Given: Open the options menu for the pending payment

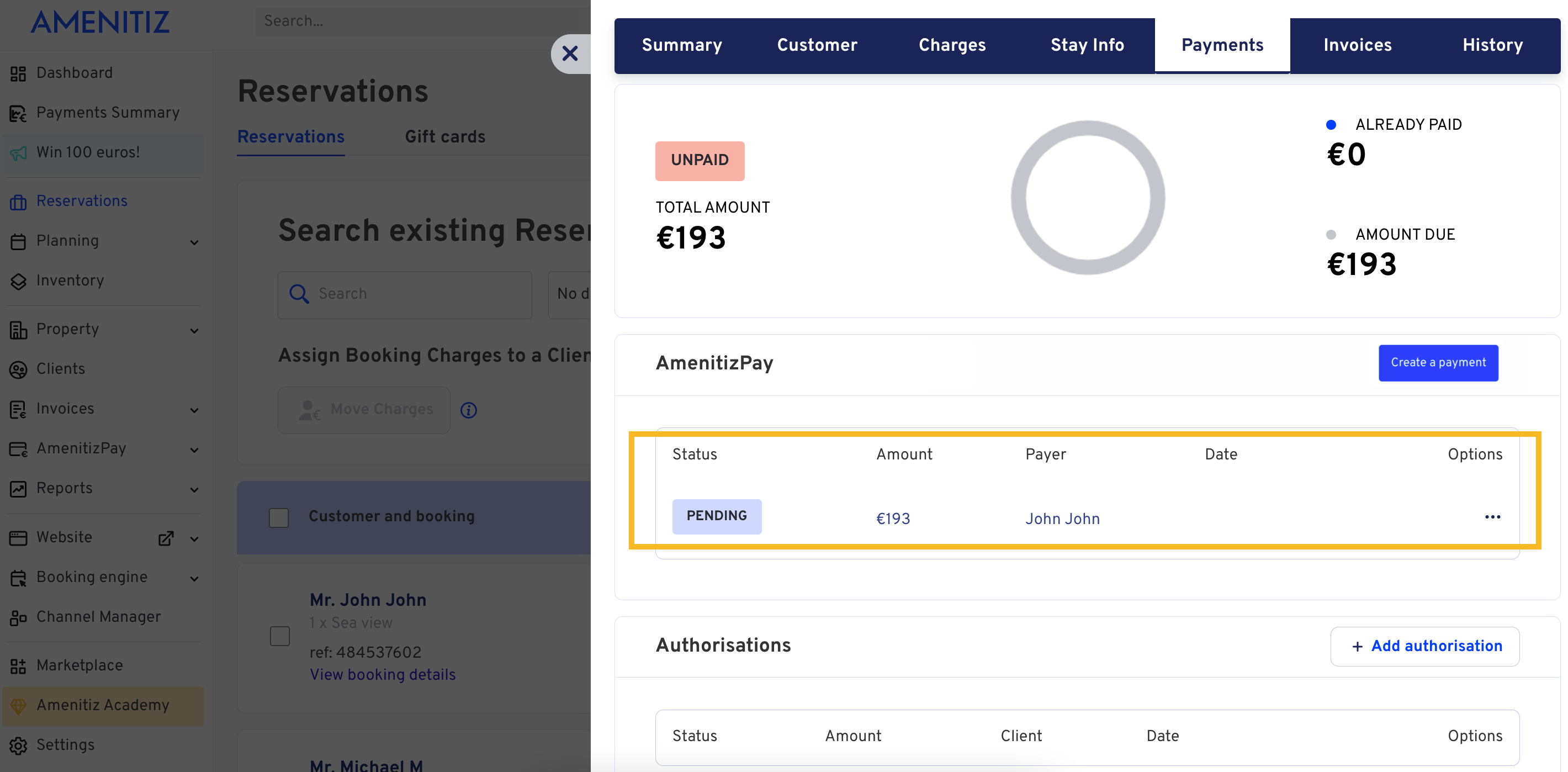Looking at the screenshot, I should pos(1492,517).
